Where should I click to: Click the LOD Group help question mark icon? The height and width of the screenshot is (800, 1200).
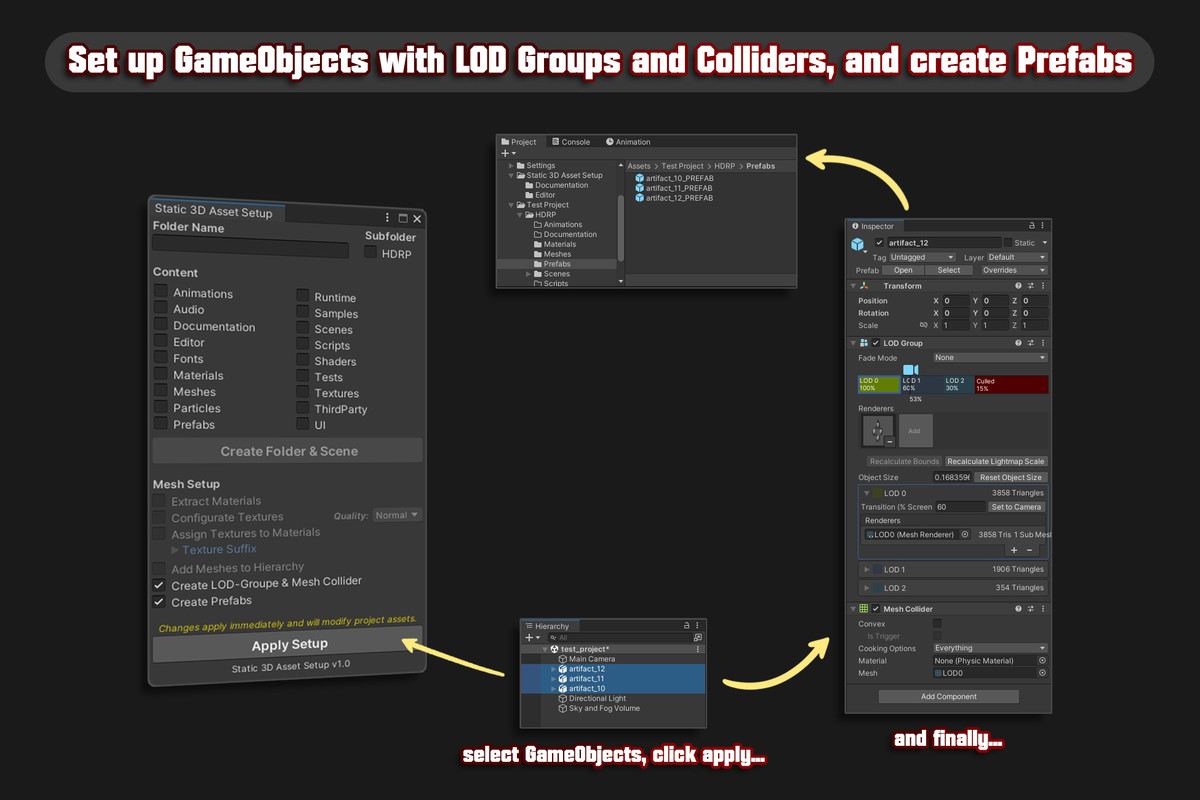[x=1019, y=341]
